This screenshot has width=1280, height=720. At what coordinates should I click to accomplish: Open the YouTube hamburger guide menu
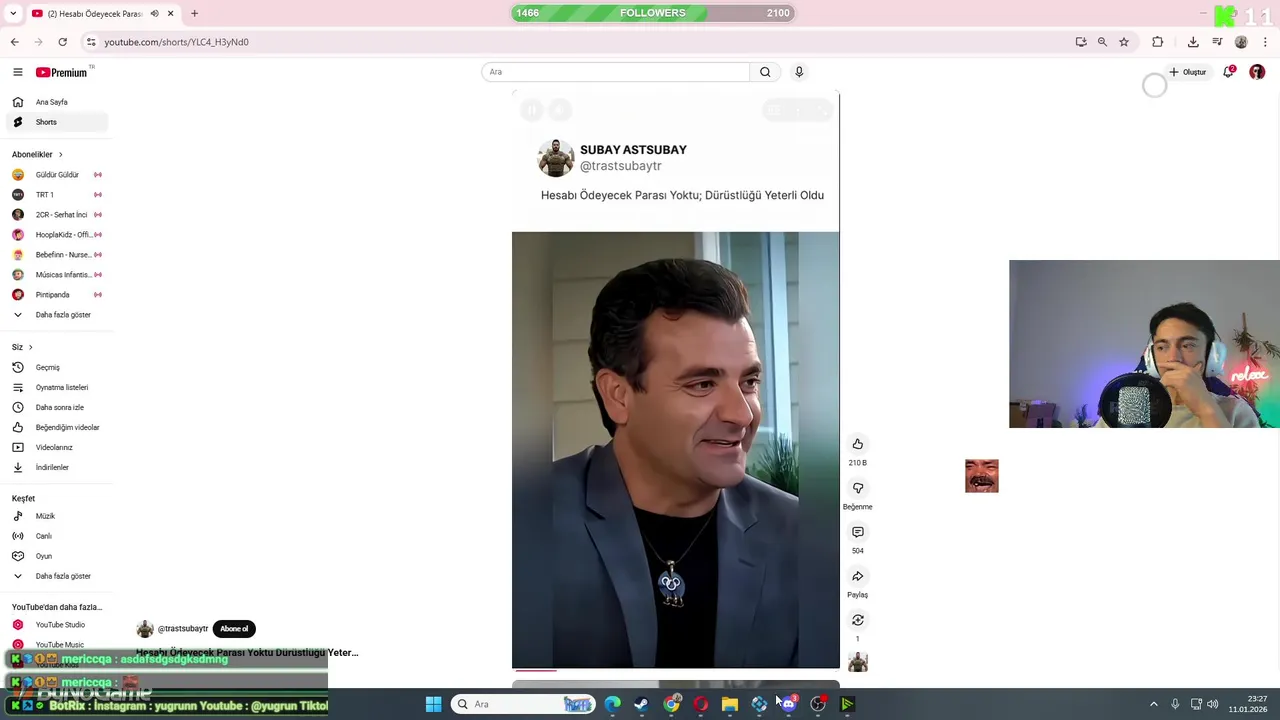17,72
